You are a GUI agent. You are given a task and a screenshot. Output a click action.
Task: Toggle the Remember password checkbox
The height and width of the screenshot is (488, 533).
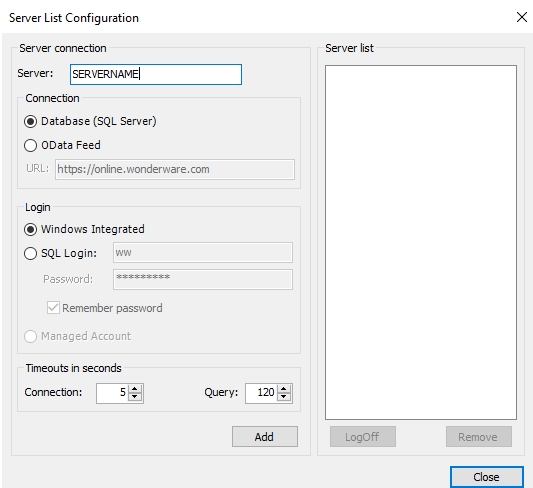click(53, 308)
